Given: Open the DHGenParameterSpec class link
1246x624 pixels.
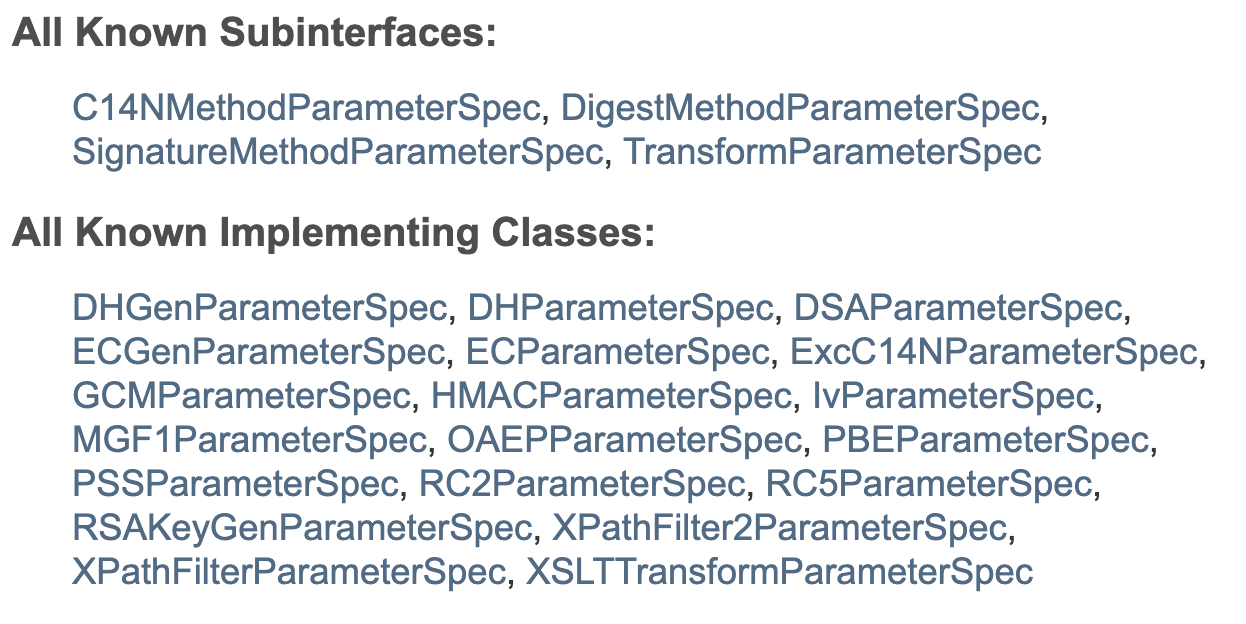Looking at the screenshot, I should (259, 308).
